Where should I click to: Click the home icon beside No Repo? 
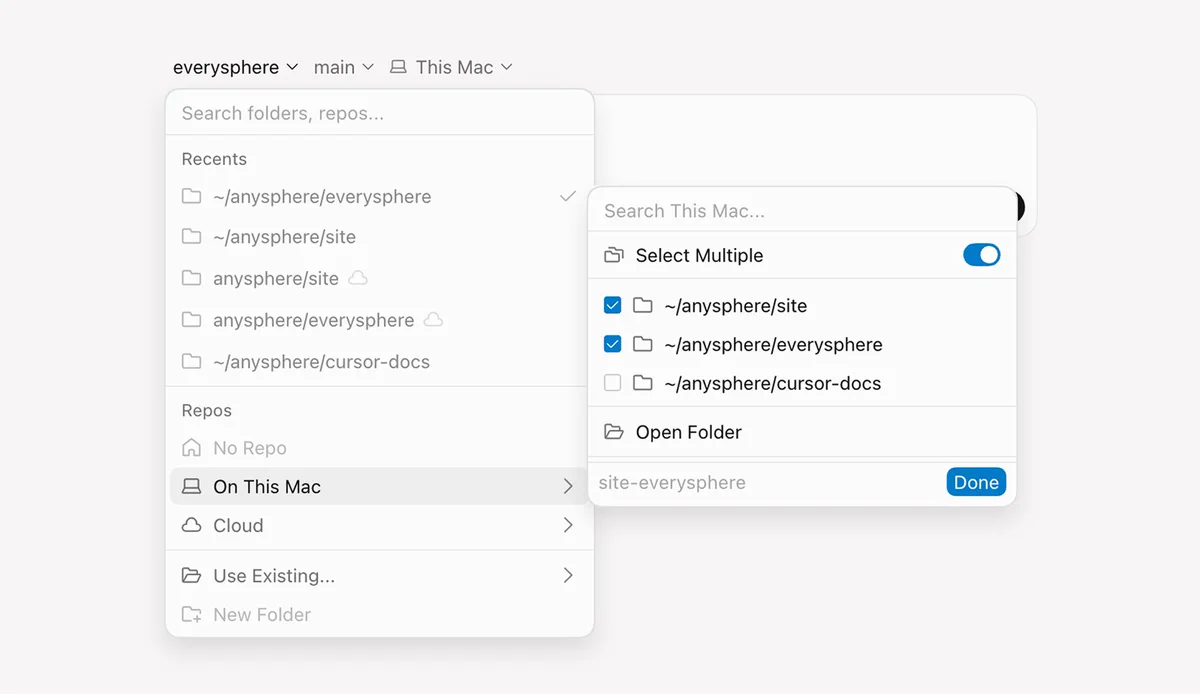[x=191, y=447]
